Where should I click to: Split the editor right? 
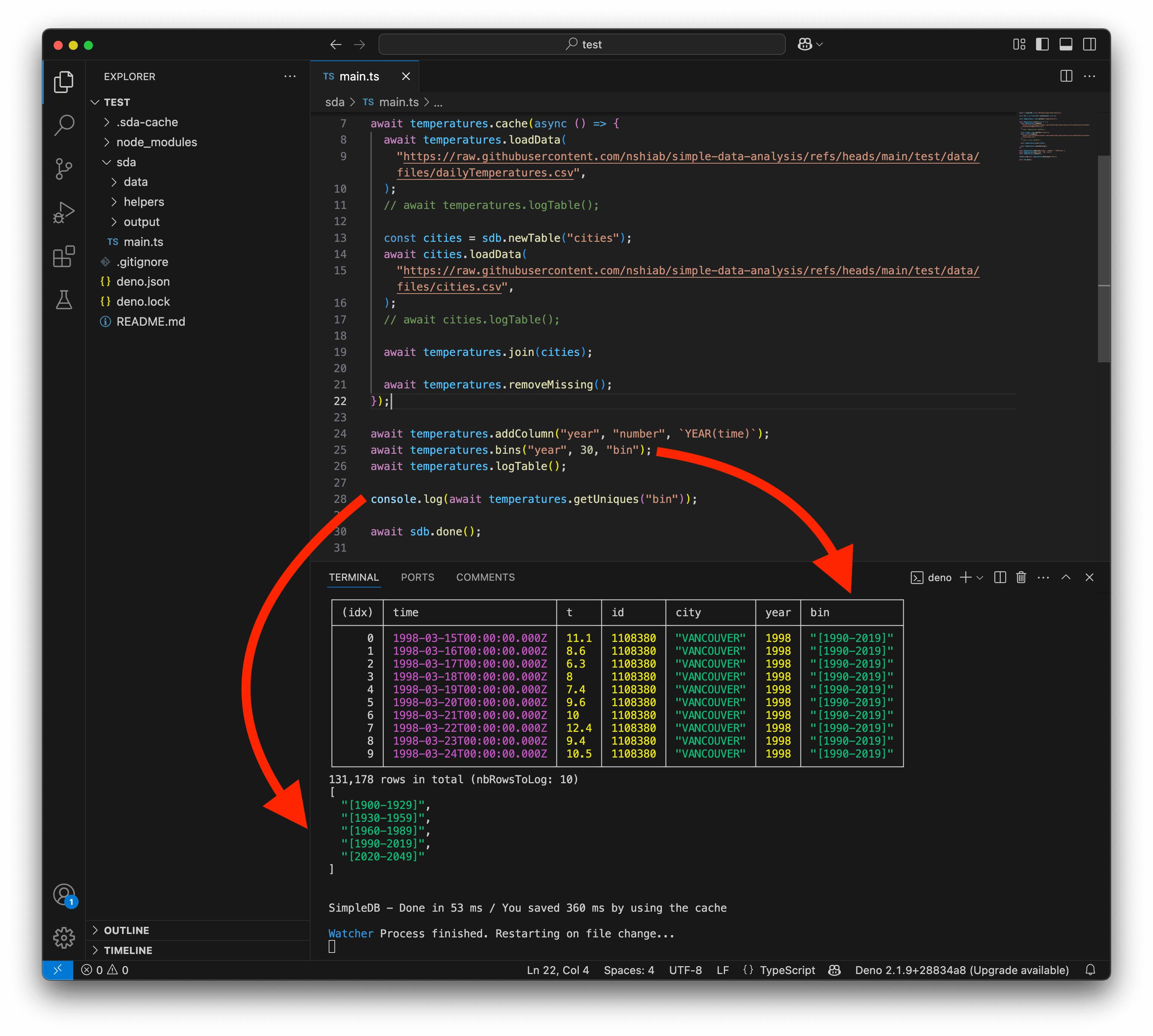[1066, 76]
